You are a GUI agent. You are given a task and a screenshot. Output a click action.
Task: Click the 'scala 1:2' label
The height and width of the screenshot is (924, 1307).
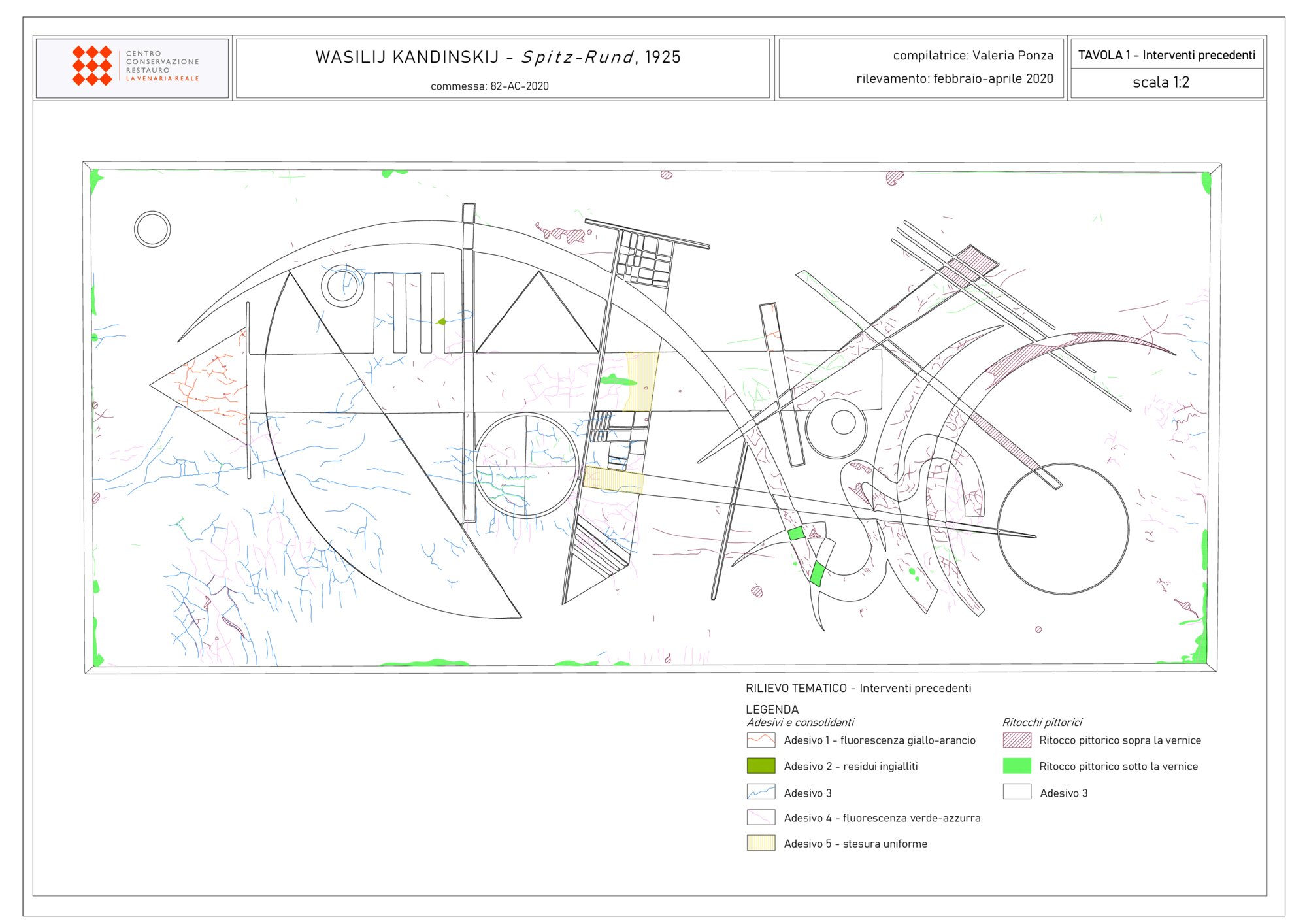point(1161,82)
